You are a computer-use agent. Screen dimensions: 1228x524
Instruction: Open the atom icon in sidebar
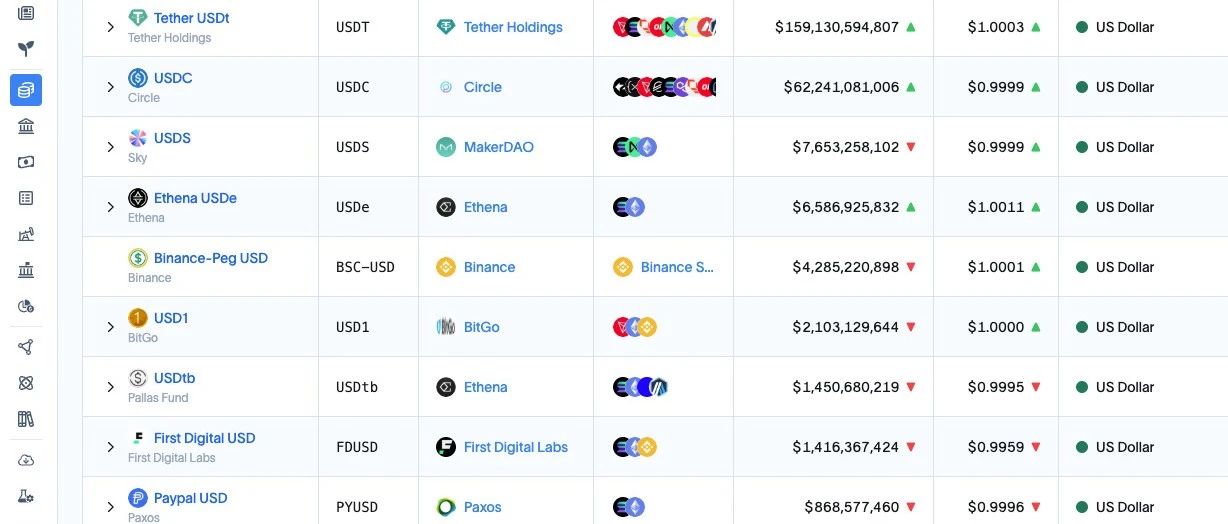pyautogui.click(x=26, y=383)
